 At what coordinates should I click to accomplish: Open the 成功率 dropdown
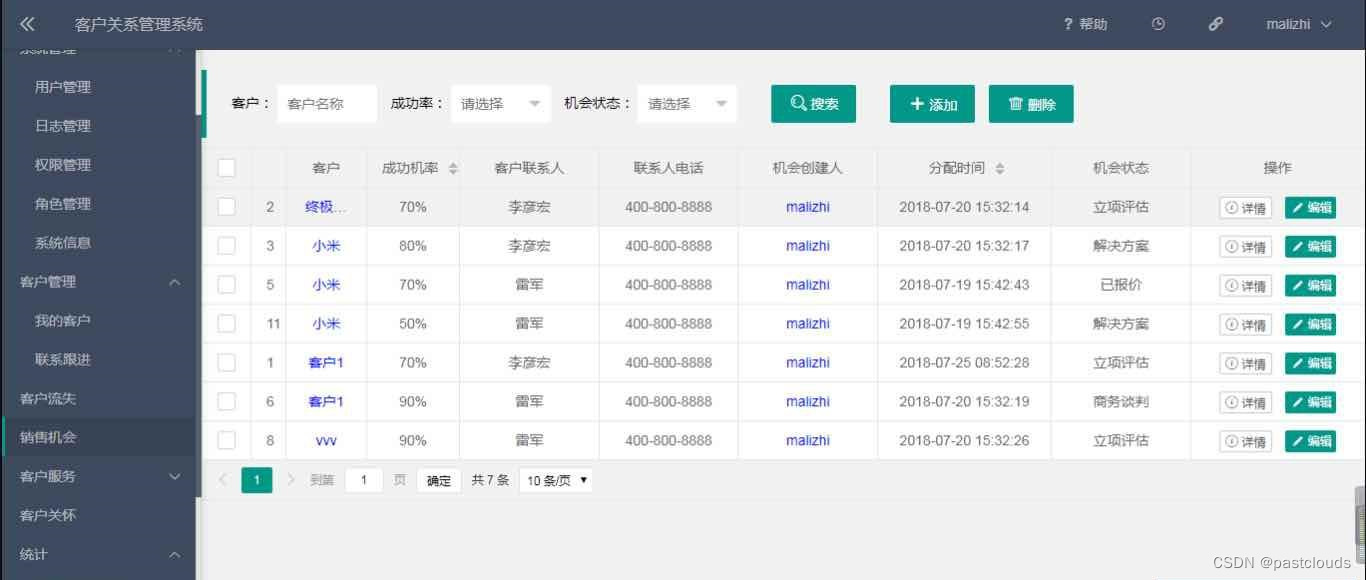(500, 104)
